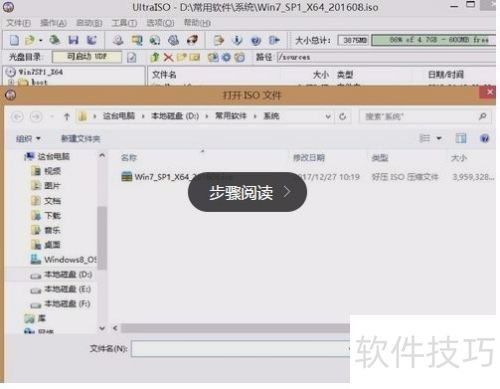Screen dimensions: 500x389
Task: Click the green up-folder arrow icon
Action: point(155,57)
